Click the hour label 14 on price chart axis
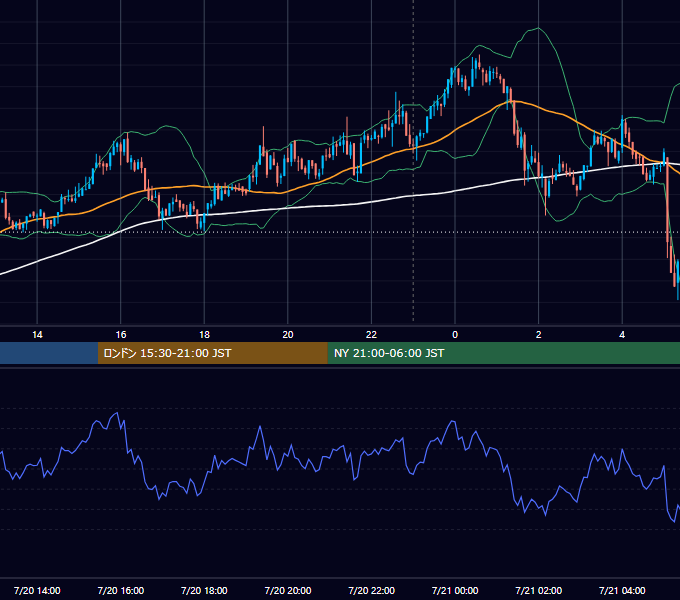 pos(37,335)
